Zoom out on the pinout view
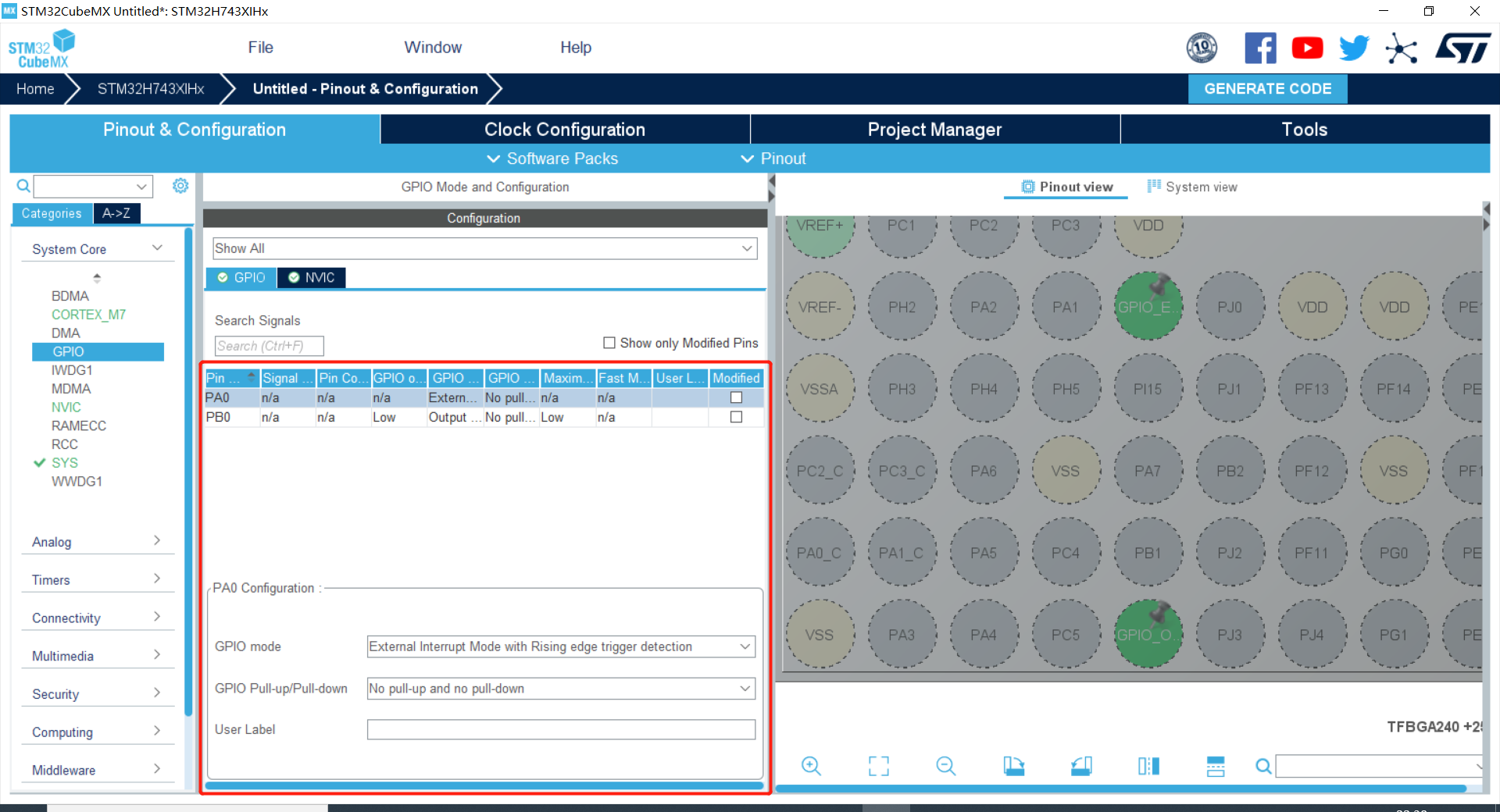This screenshot has height=812, width=1500. pos(946,766)
